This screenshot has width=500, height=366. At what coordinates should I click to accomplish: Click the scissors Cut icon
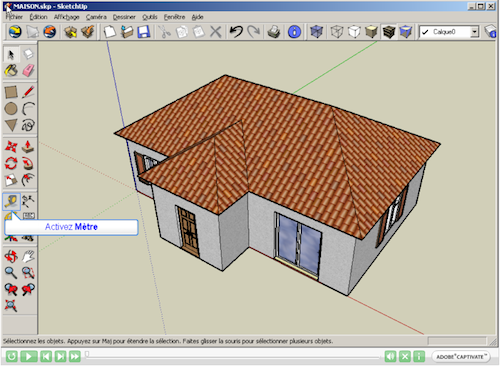tap(164, 32)
